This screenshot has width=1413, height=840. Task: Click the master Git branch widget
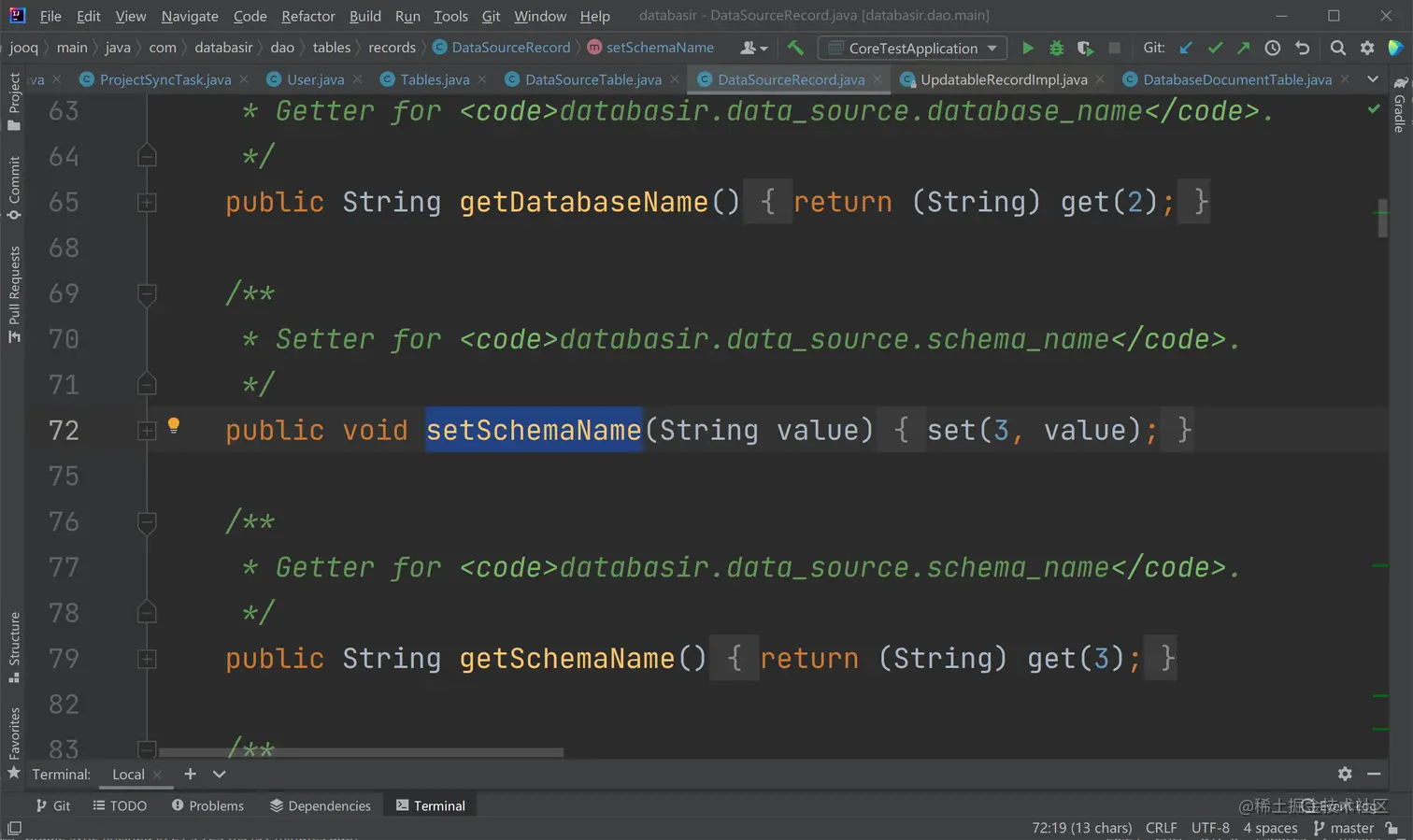(1344, 828)
